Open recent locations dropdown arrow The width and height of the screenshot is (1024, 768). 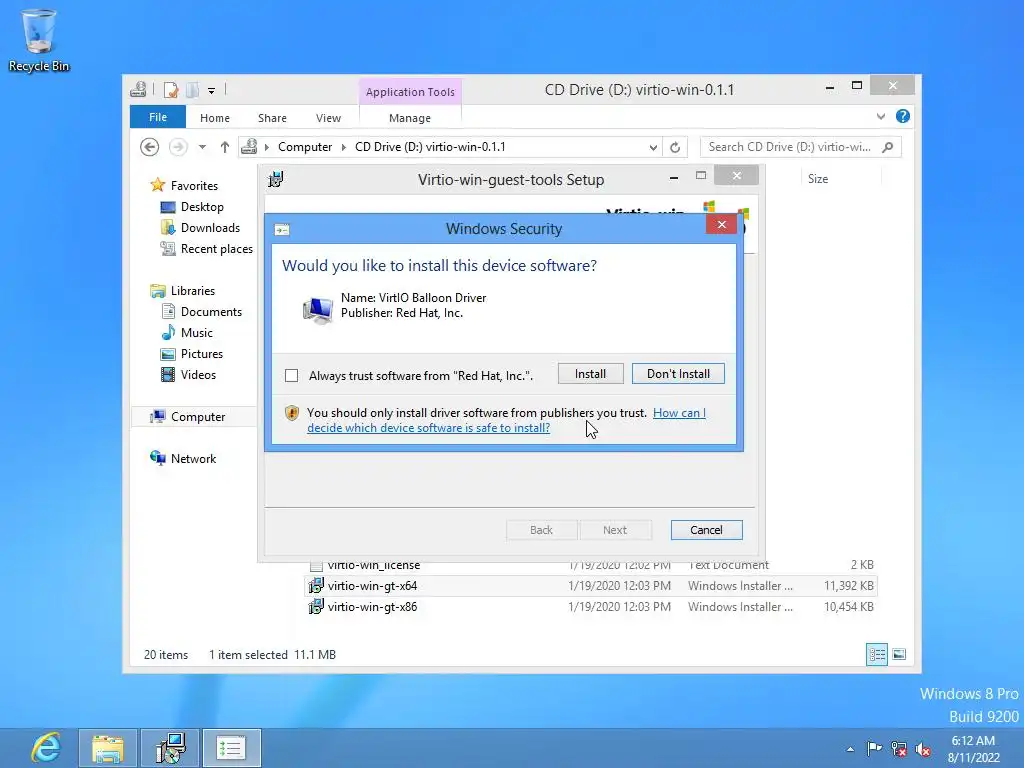pos(202,147)
